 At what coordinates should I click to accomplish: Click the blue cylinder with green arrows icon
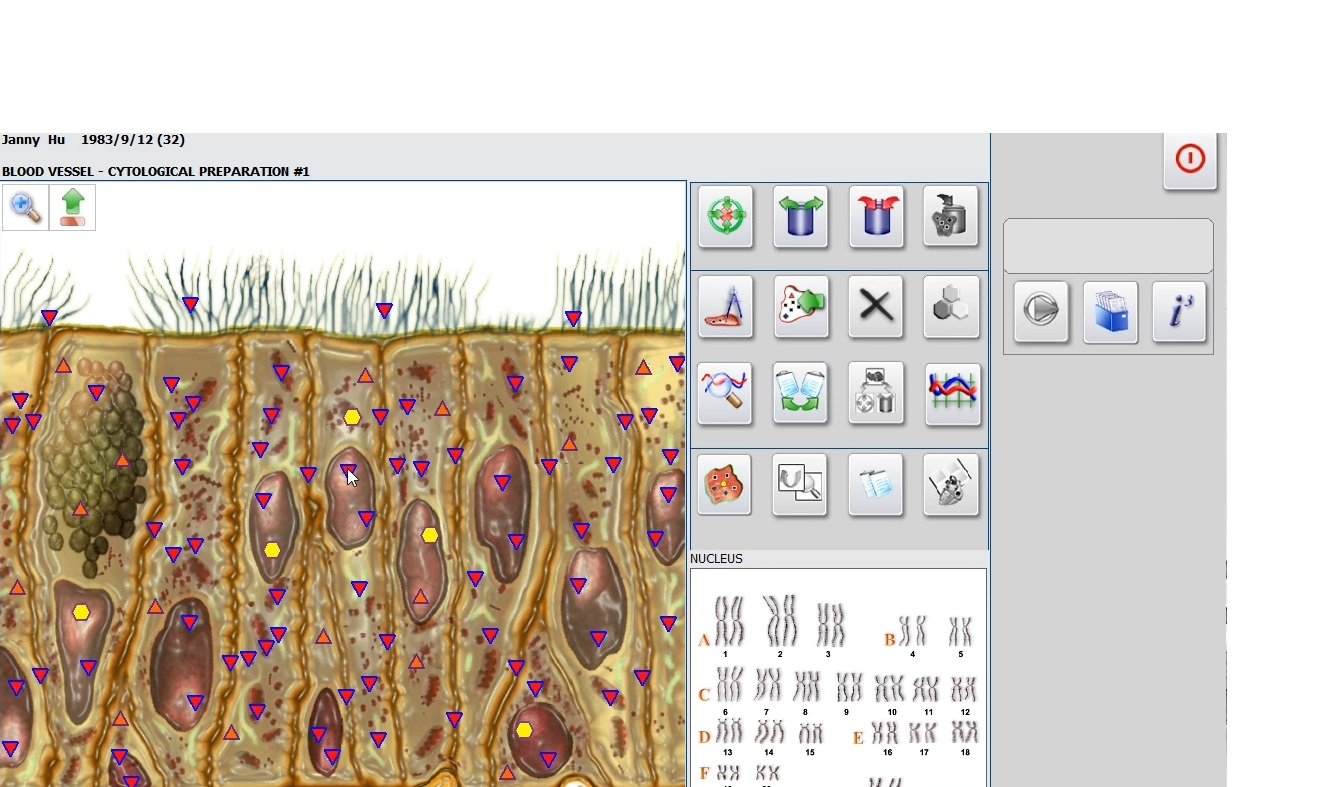coord(800,216)
